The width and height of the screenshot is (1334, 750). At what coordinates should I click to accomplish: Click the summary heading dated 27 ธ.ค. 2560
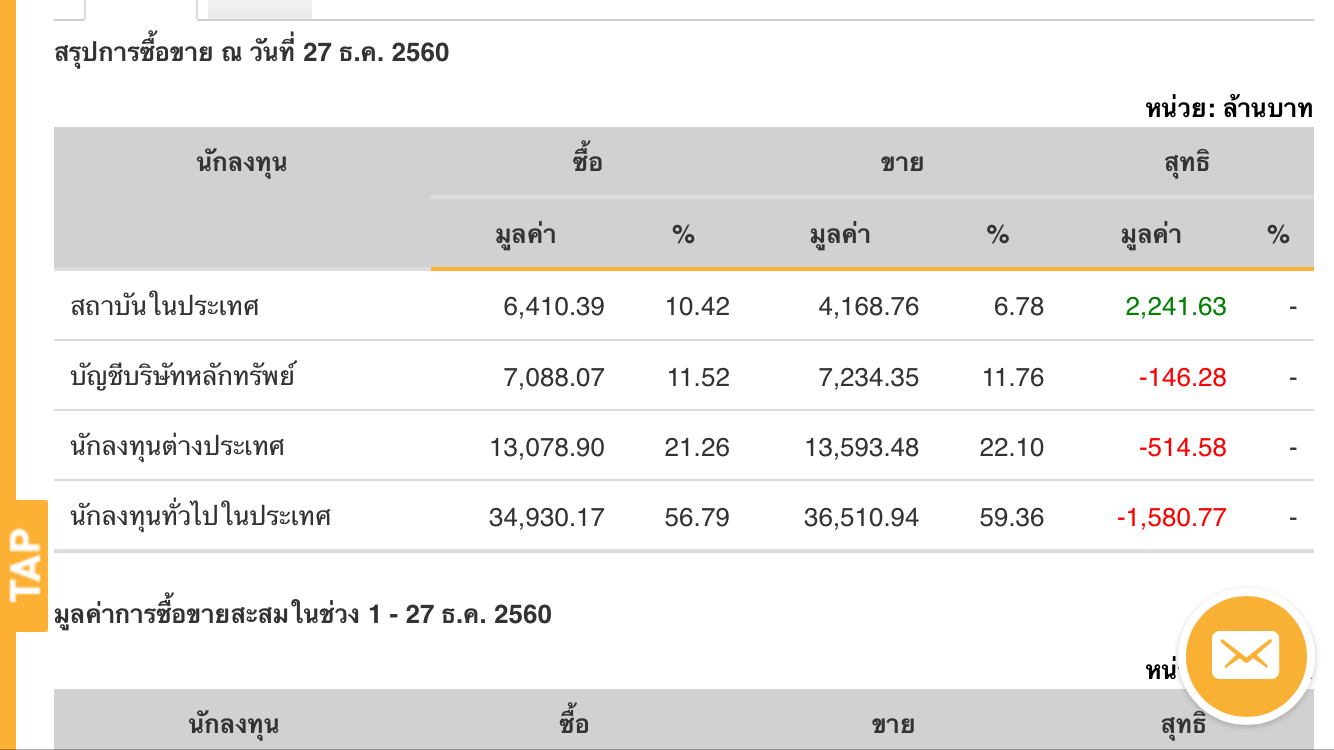pos(252,52)
